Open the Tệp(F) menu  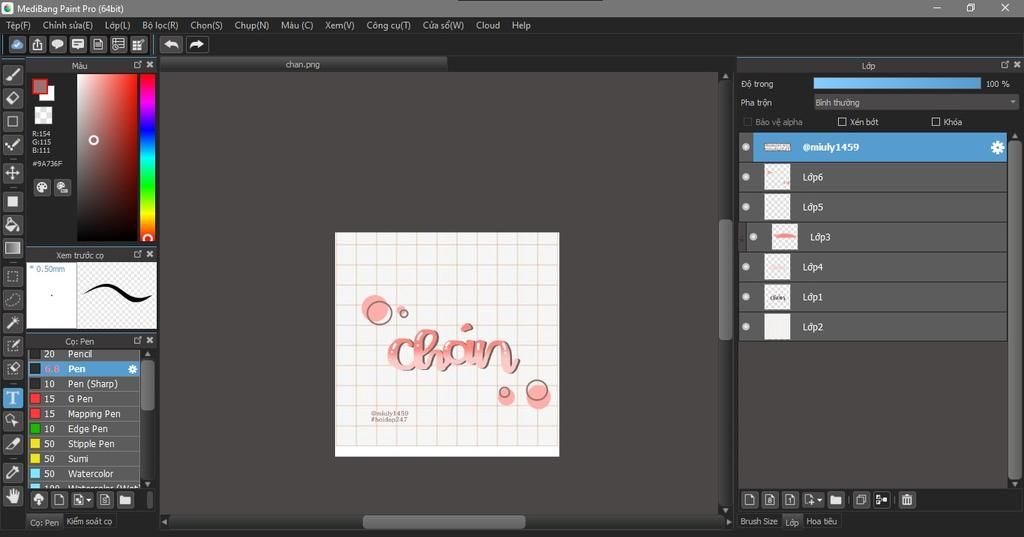point(18,25)
